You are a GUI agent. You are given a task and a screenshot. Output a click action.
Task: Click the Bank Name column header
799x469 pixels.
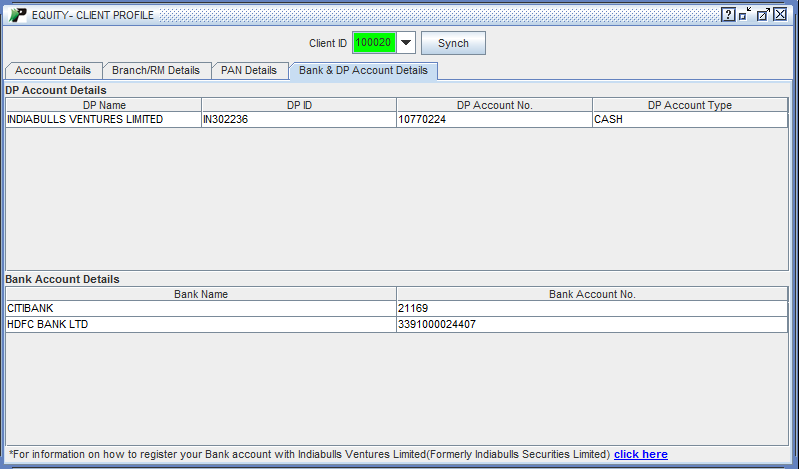201,294
